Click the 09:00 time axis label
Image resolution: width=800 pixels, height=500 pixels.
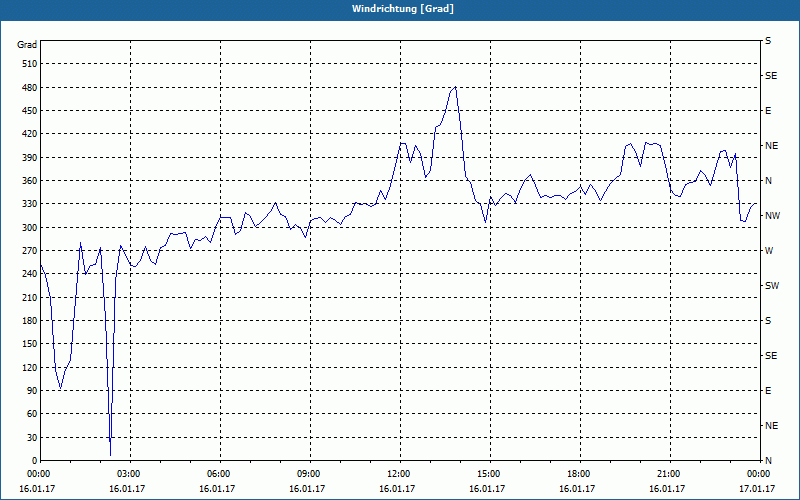[x=308, y=473]
